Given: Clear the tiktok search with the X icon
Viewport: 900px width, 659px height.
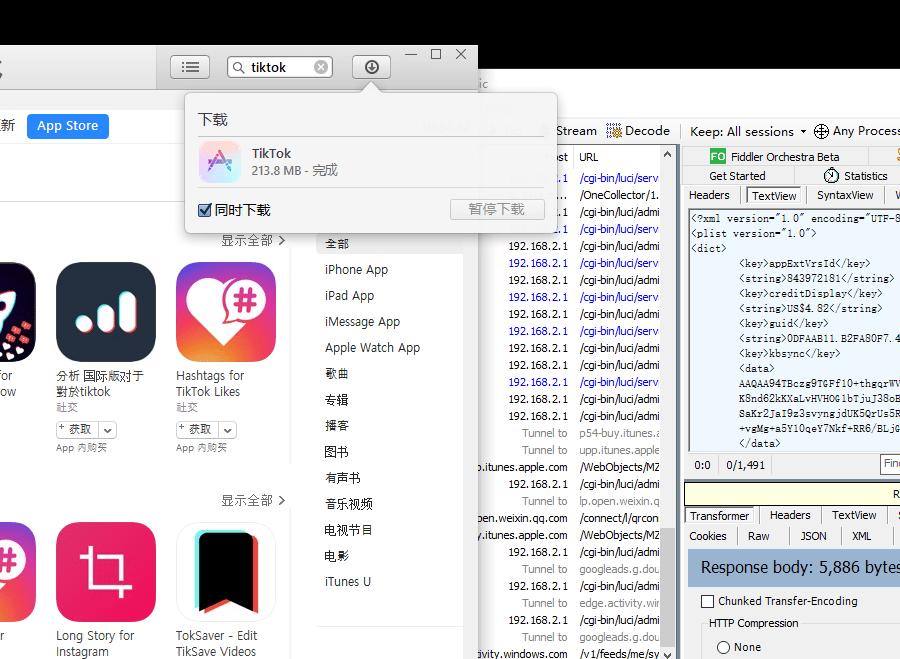Looking at the screenshot, I should point(320,67).
